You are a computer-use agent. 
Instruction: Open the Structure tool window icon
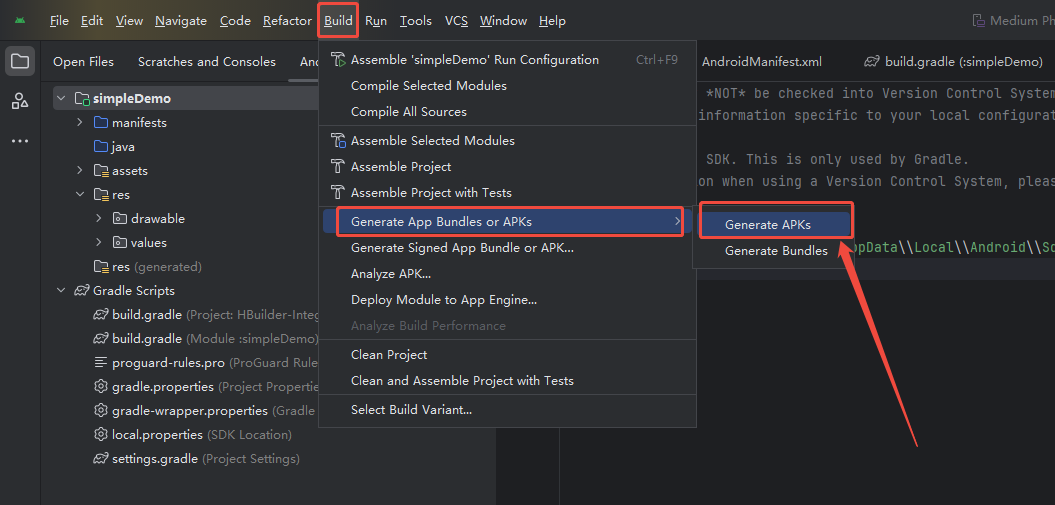20,101
